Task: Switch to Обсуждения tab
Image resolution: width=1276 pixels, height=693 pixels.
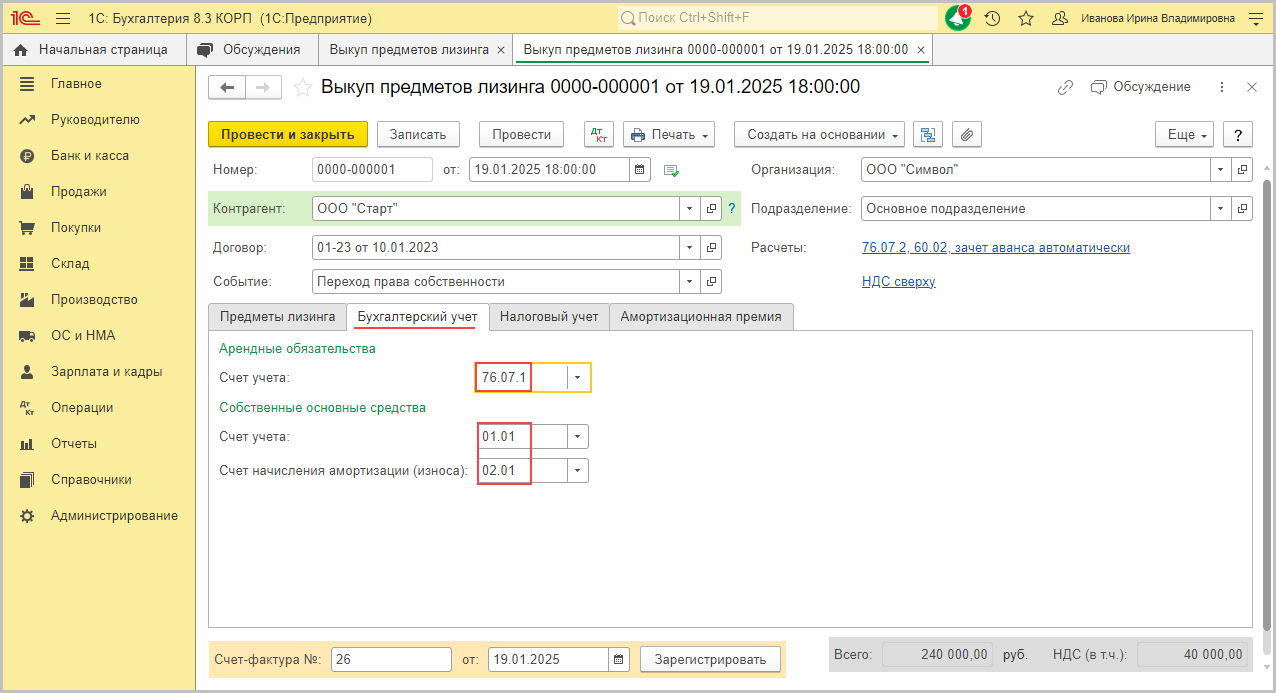Action: (x=250, y=49)
